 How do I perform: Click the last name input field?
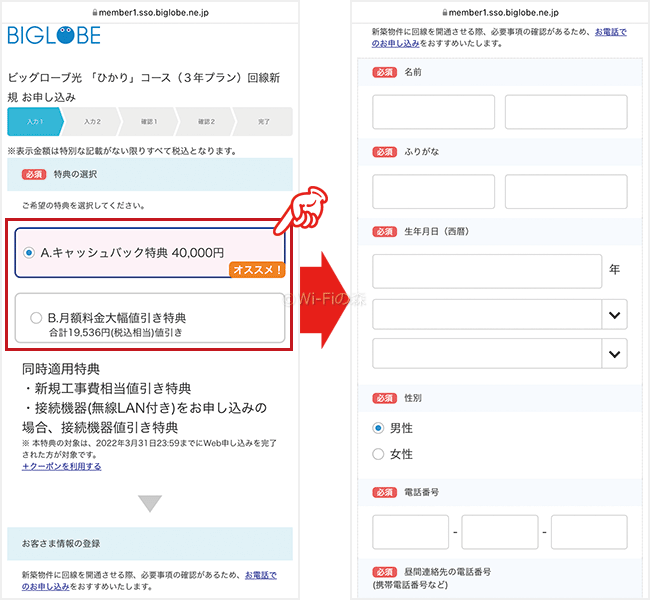[x=433, y=112]
